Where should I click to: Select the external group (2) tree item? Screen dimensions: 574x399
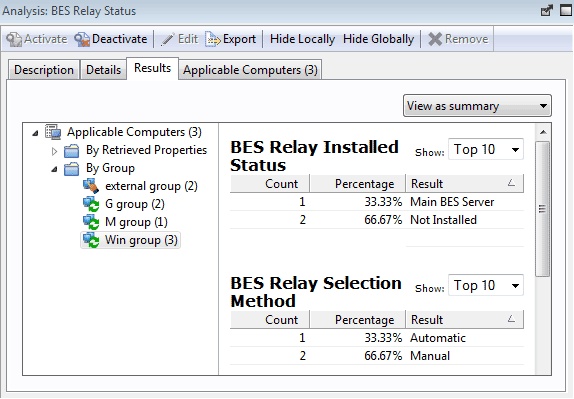[x=151, y=186]
